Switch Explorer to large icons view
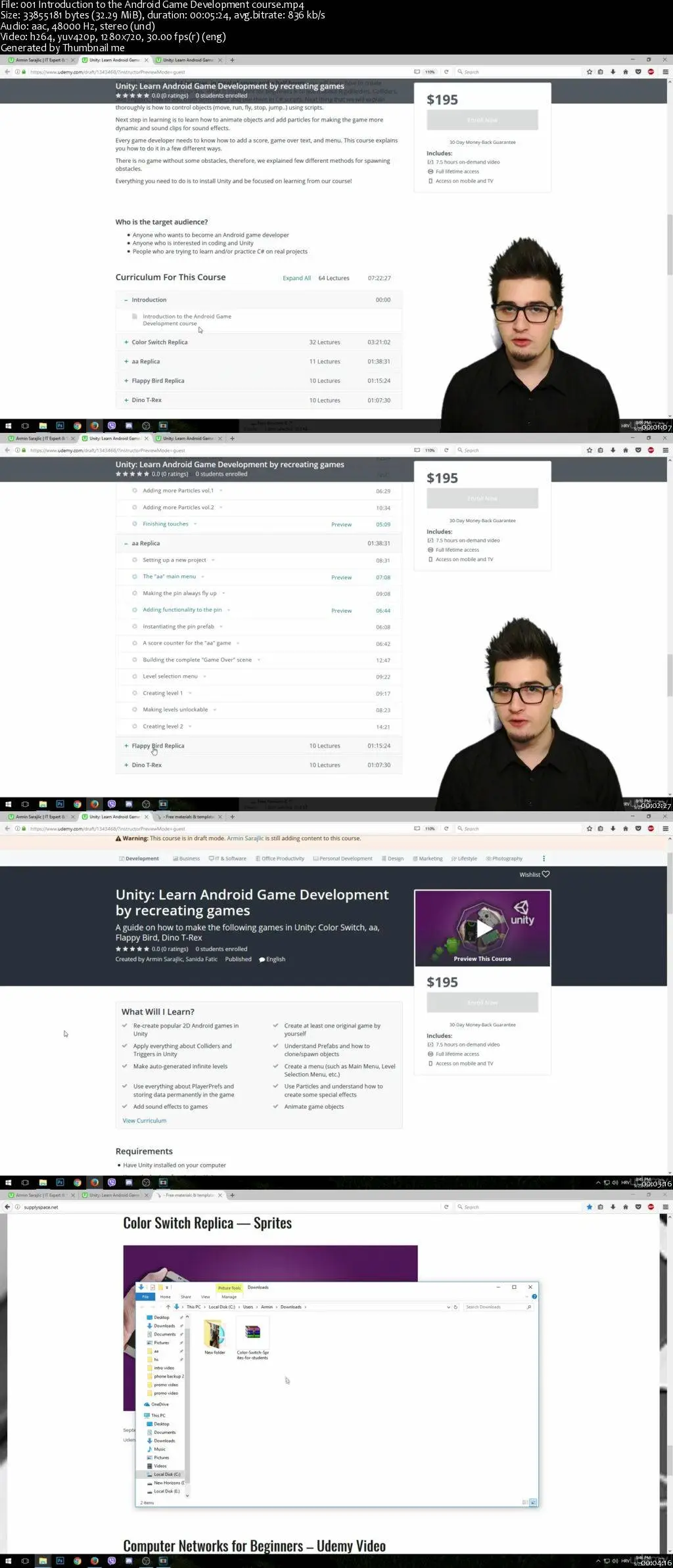673x1568 pixels. (x=533, y=1502)
